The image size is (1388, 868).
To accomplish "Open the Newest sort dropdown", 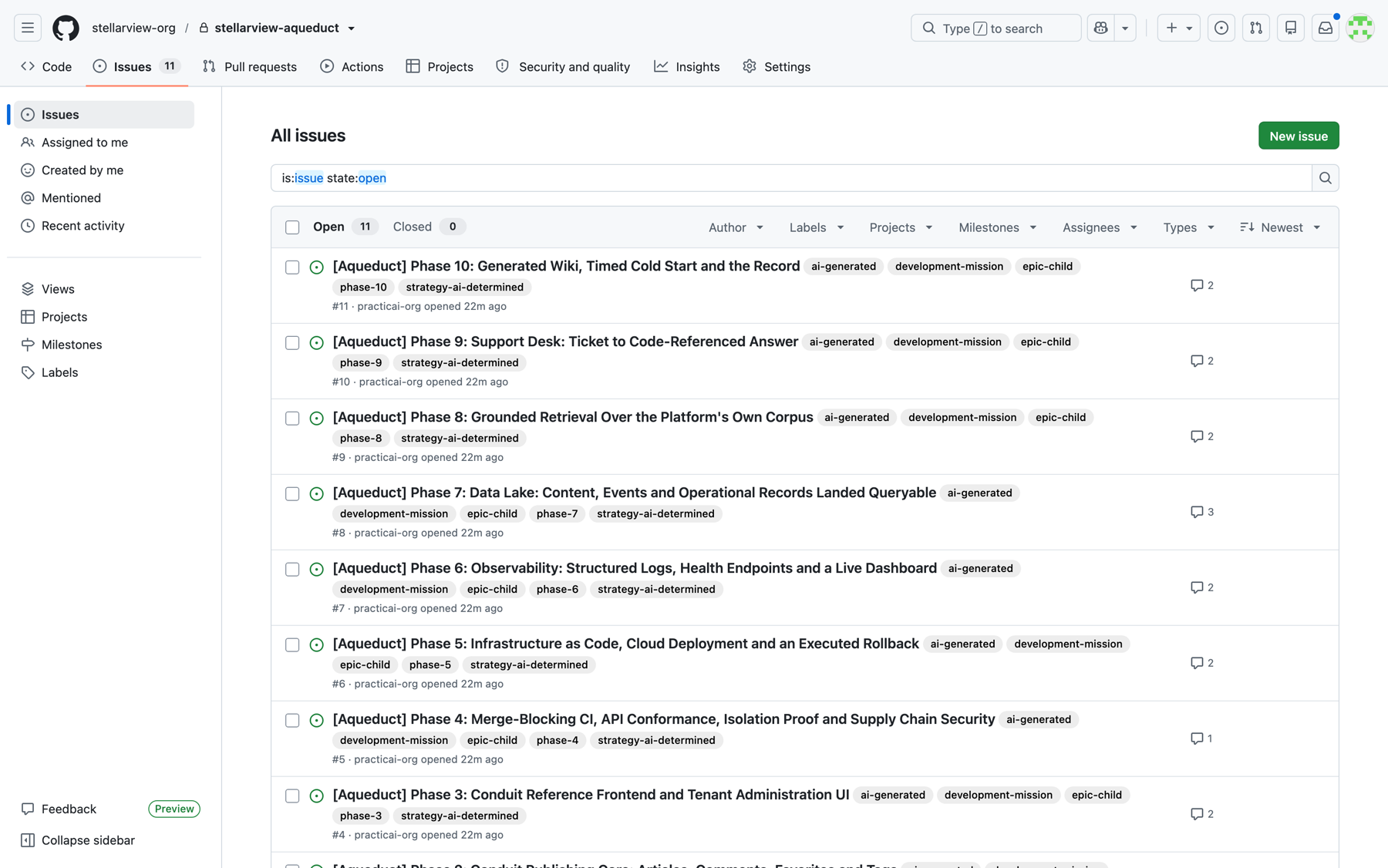I will (1280, 227).
